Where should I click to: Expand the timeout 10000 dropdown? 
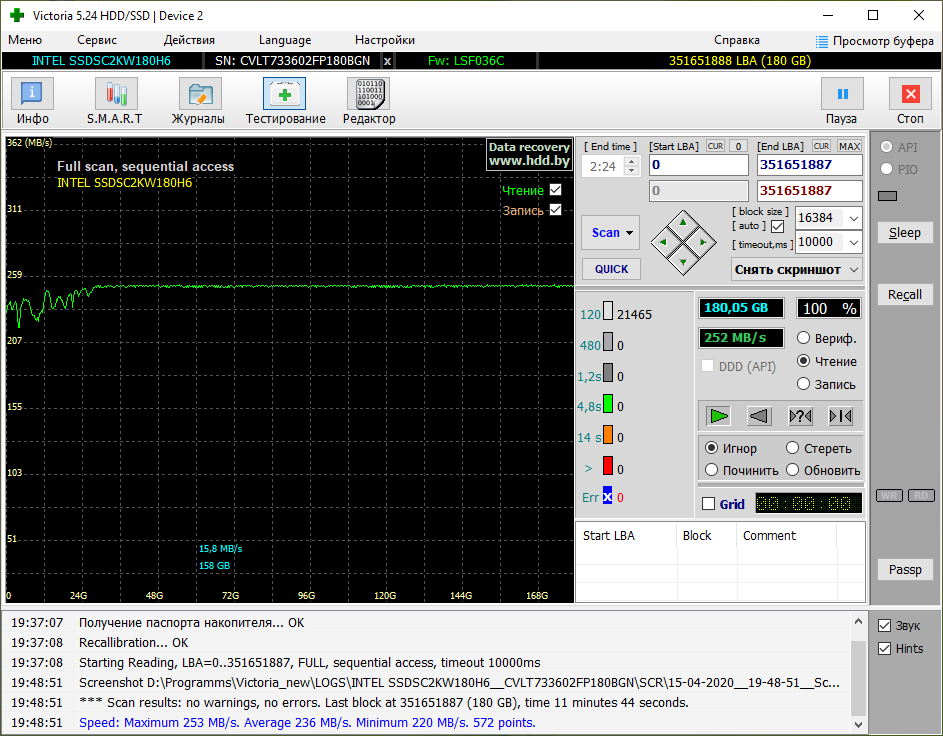coord(854,242)
